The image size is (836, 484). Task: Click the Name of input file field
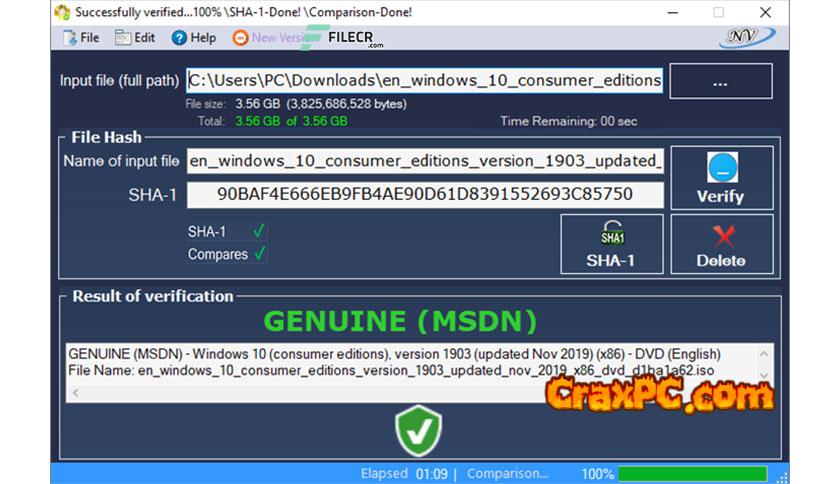click(x=424, y=161)
